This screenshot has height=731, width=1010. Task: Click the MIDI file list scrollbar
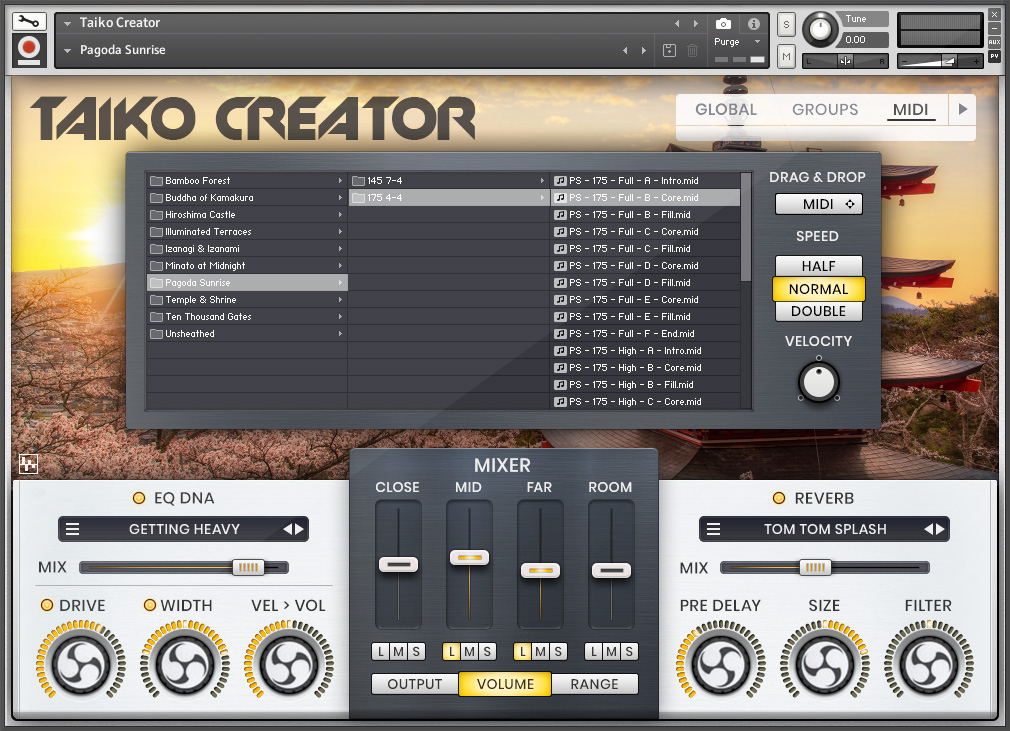[746, 227]
